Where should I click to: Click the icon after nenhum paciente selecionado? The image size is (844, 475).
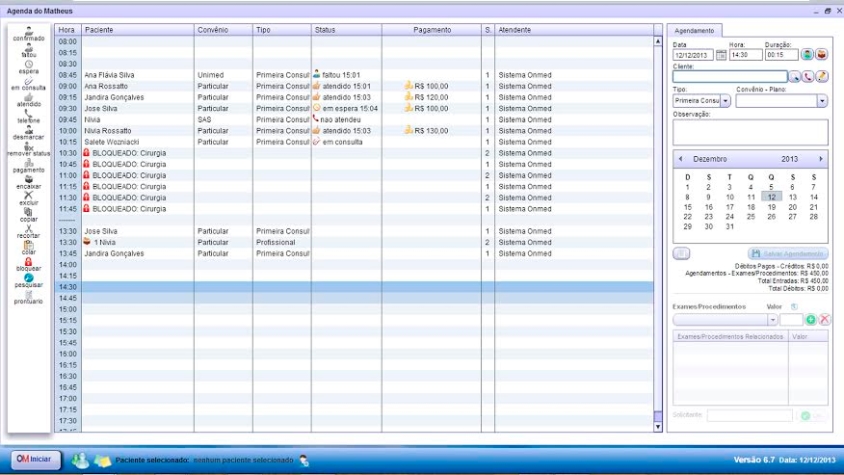coord(304,460)
